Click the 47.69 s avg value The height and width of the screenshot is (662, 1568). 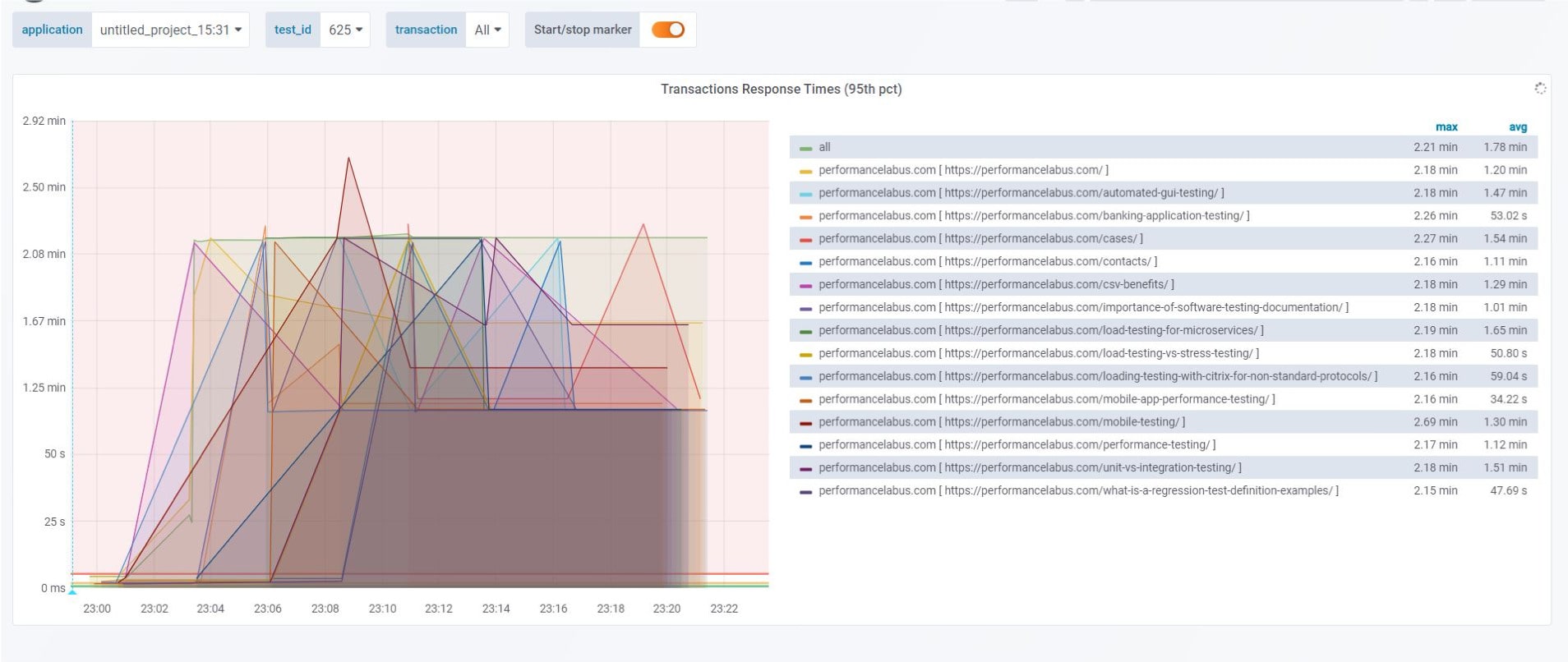point(1509,490)
